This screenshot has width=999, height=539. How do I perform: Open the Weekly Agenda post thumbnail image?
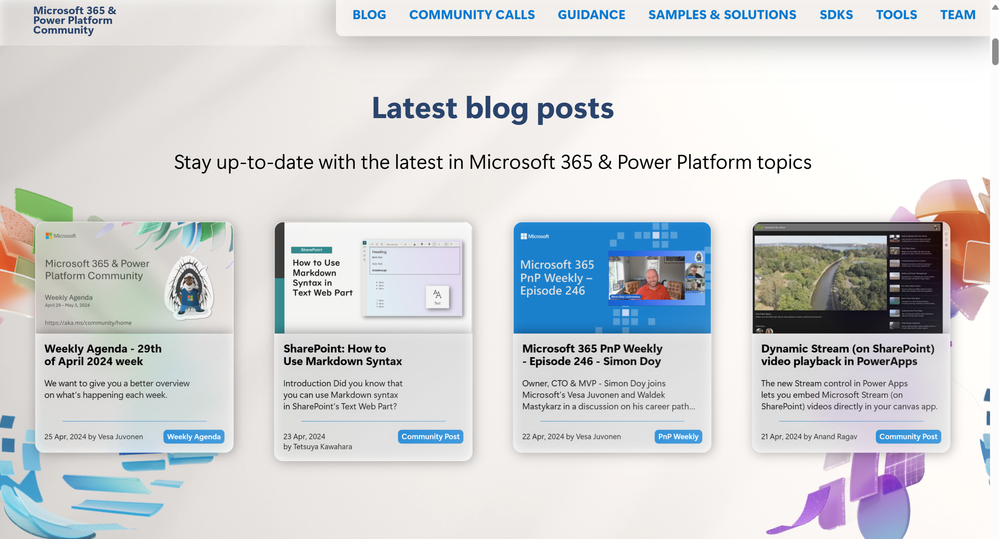[x=134, y=278]
